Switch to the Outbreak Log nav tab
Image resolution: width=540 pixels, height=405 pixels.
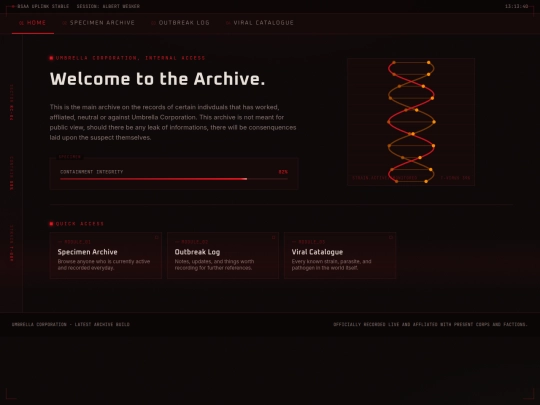pyautogui.click(x=180, y=23)
